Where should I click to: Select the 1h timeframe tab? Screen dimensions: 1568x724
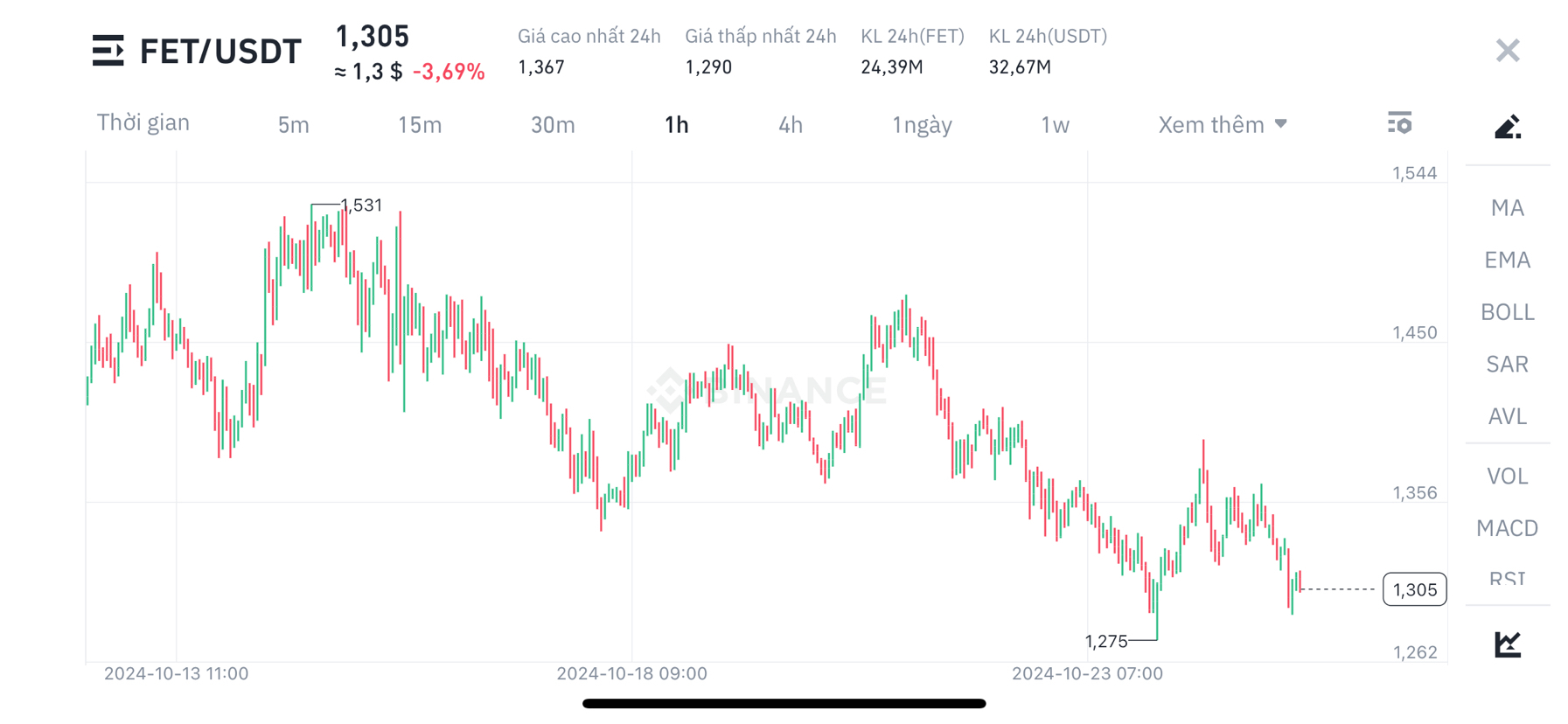tap(675, 124)
